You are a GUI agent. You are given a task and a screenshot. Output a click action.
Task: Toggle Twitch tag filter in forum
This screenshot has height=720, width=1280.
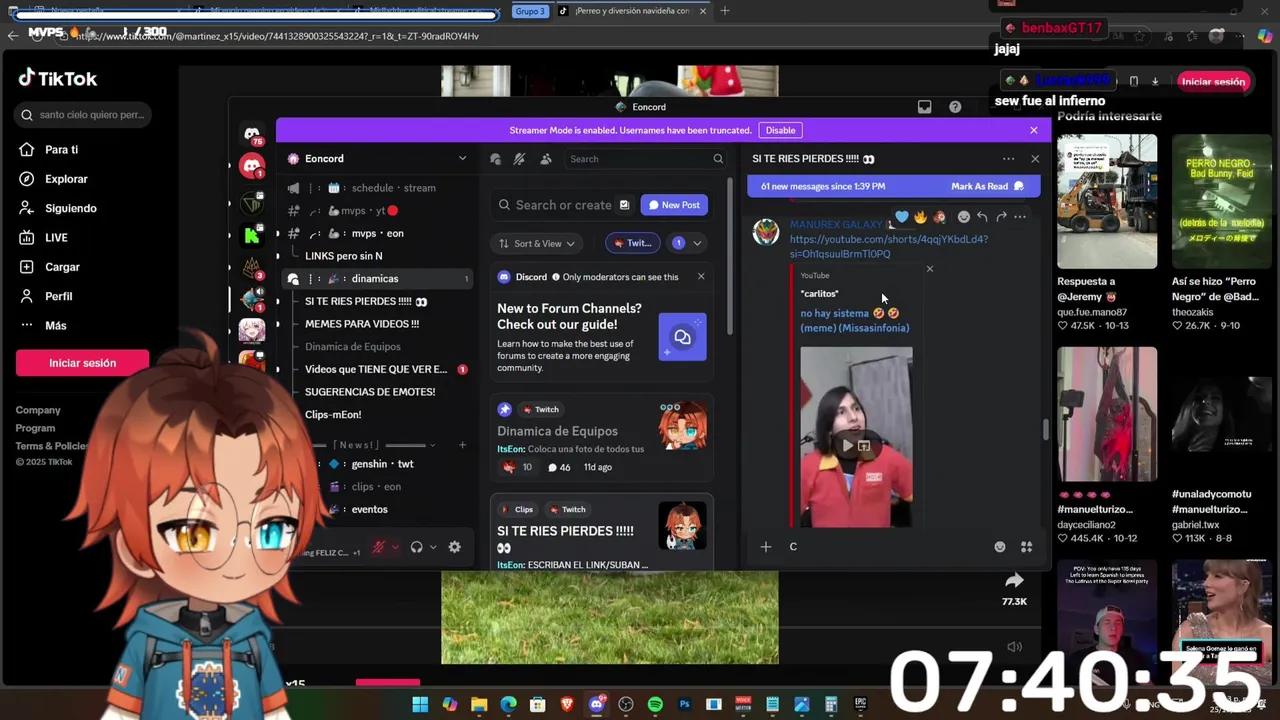[x=632, y=243]
